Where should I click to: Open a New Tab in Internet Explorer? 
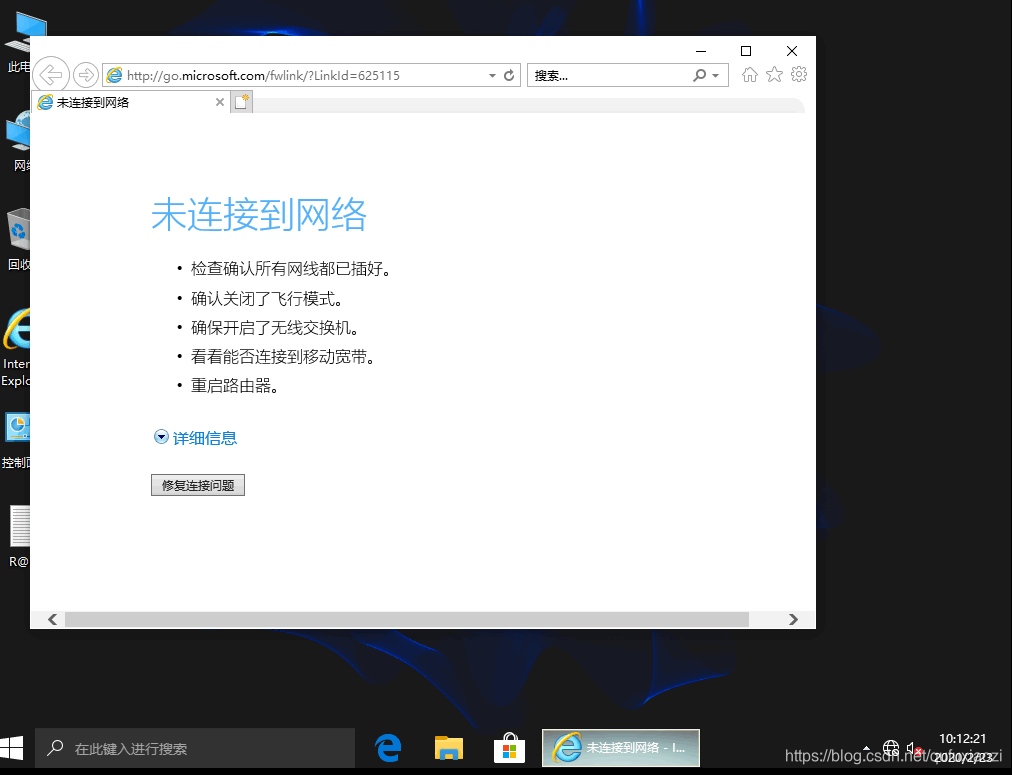pyautogui.click(x=241, y=101)
